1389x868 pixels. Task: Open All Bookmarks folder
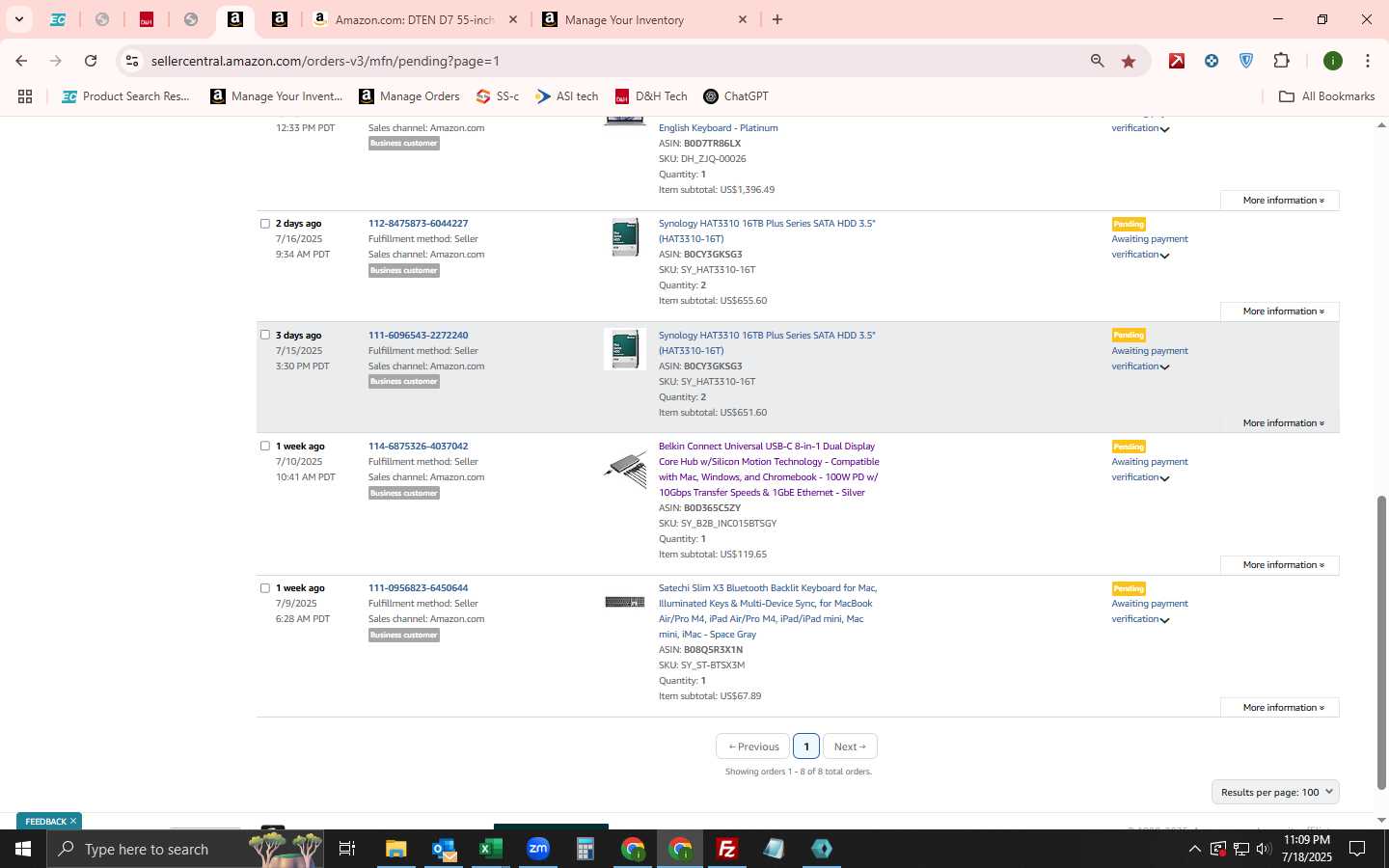1326,96
